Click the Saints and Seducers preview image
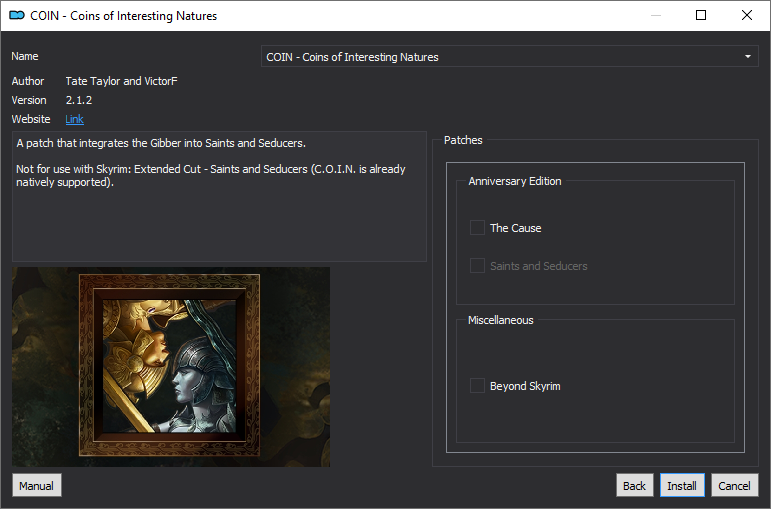771x509 pixels. [171, 367]
